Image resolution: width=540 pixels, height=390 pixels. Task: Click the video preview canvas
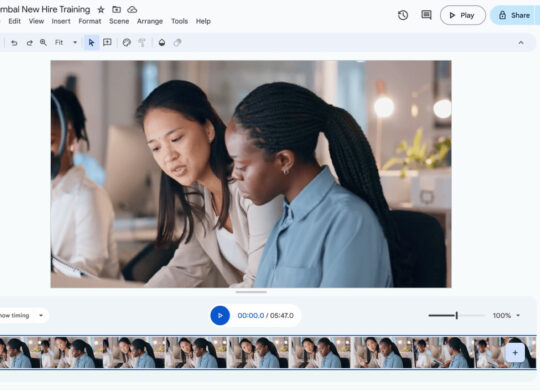tap(251, 174)
